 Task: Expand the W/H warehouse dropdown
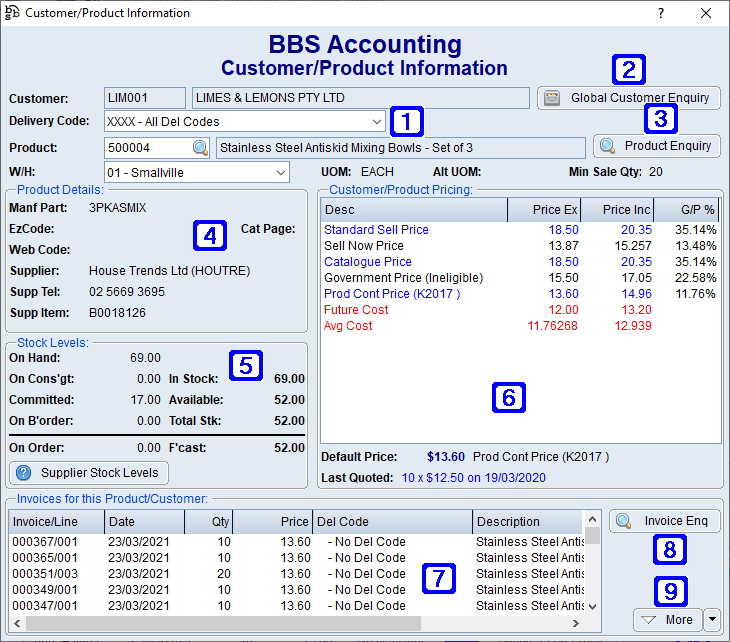[279, 172]
